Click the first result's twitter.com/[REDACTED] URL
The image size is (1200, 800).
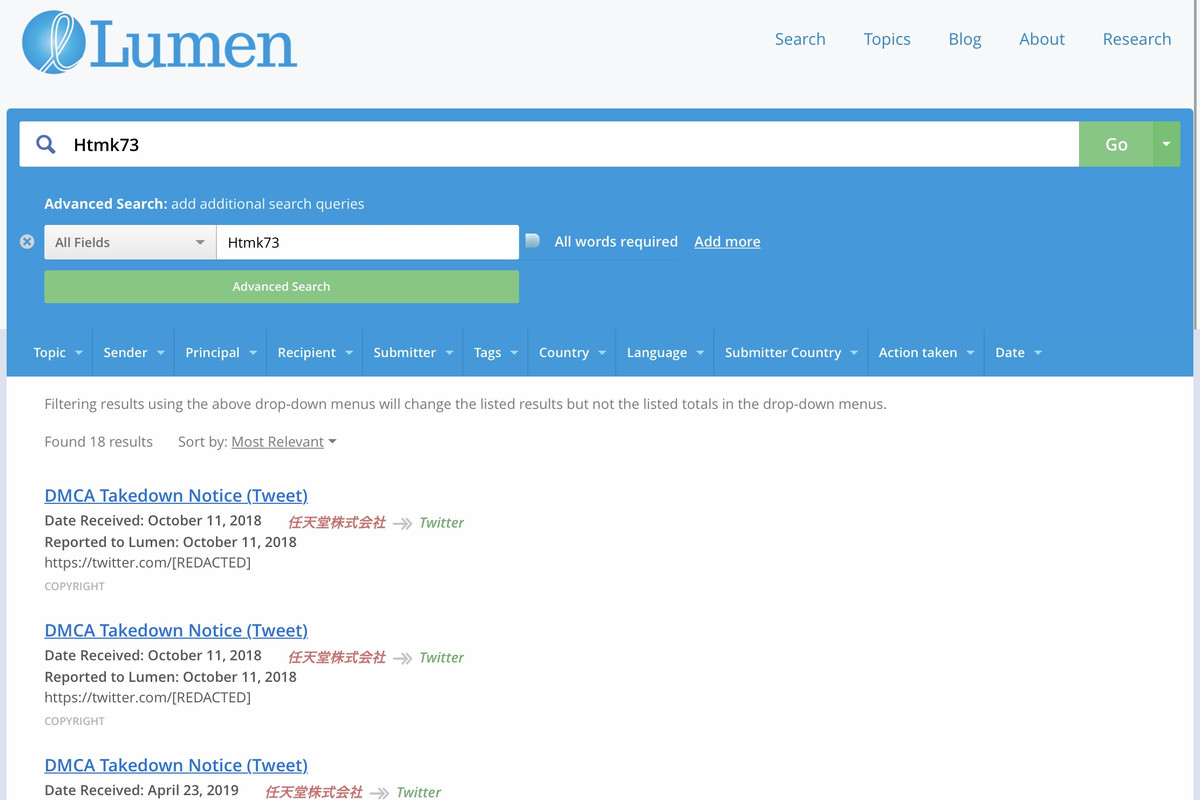[x=147, y=562]
